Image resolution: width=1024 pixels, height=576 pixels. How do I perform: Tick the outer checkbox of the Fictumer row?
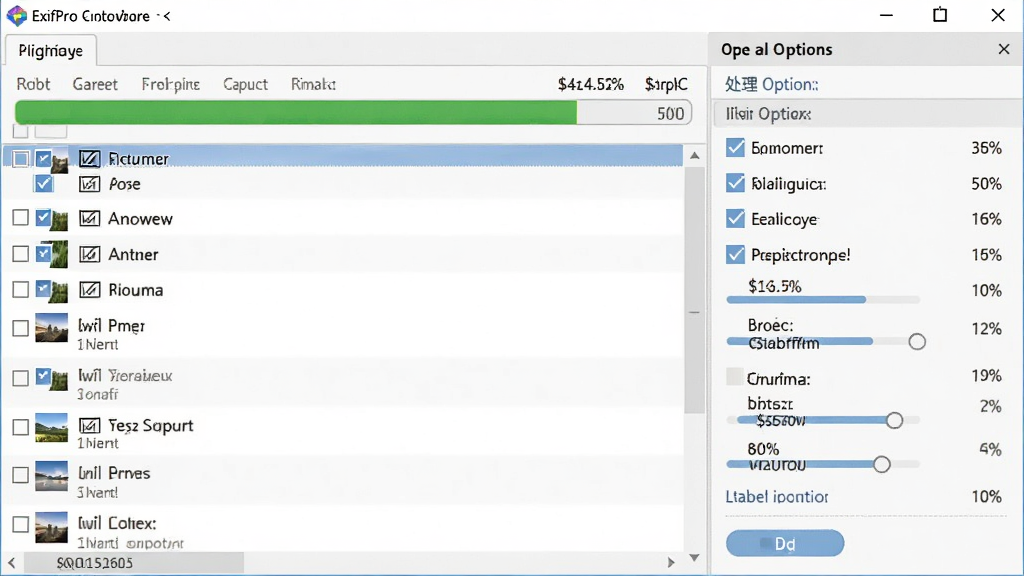pyautogui.click(x=20, y=159)
